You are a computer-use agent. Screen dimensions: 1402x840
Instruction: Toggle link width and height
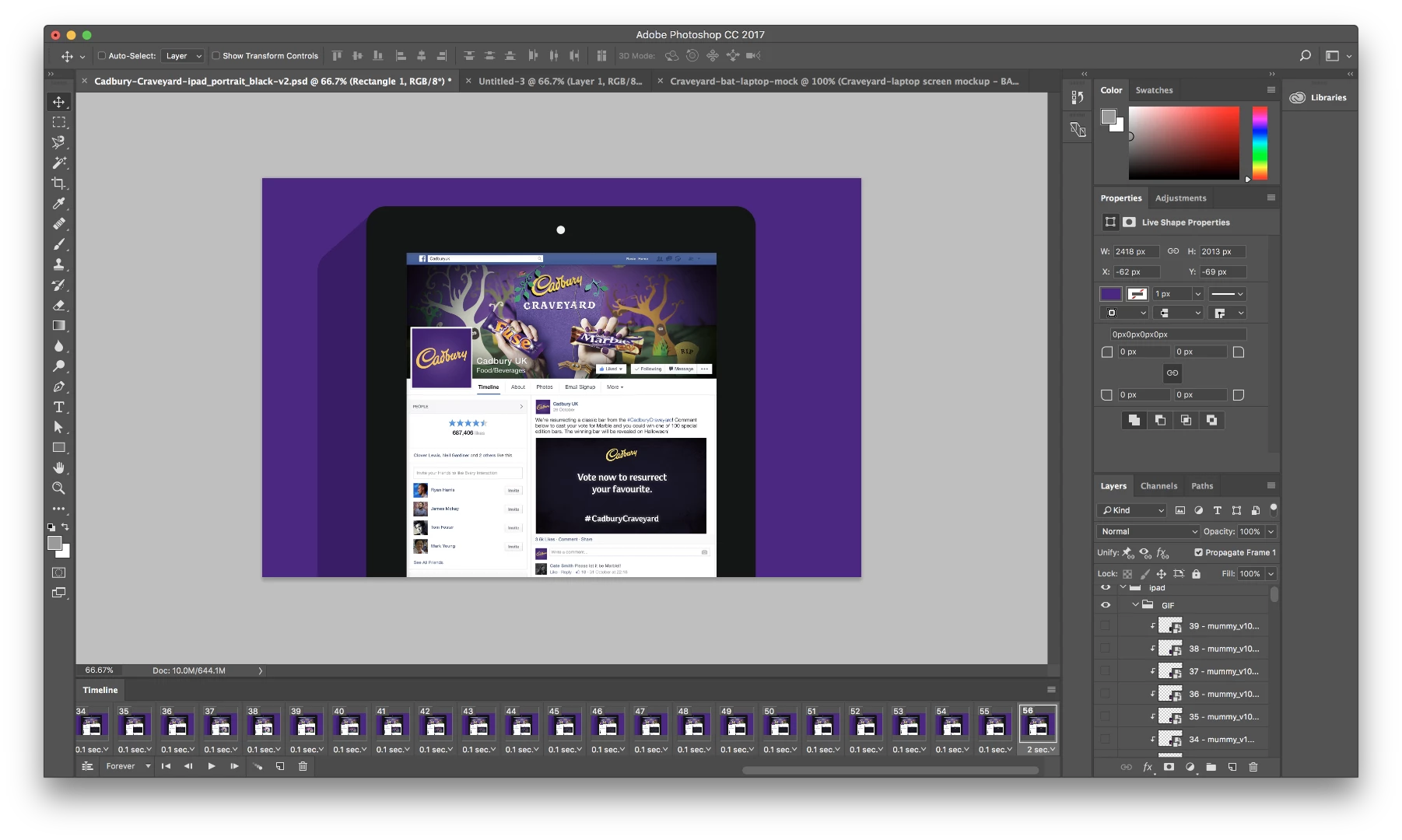(x=1173, y=251)
